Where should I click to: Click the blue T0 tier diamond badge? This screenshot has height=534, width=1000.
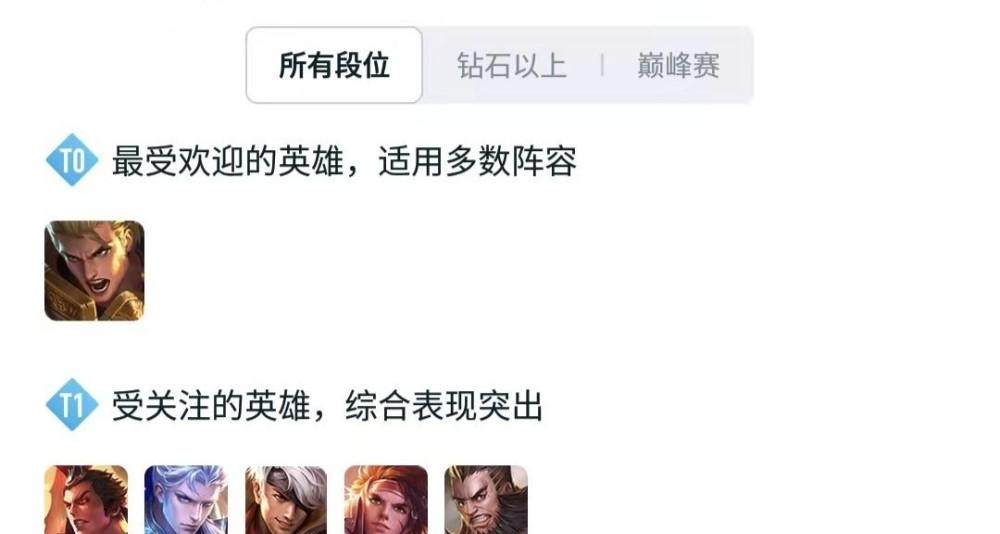click(x=72, y=160)
